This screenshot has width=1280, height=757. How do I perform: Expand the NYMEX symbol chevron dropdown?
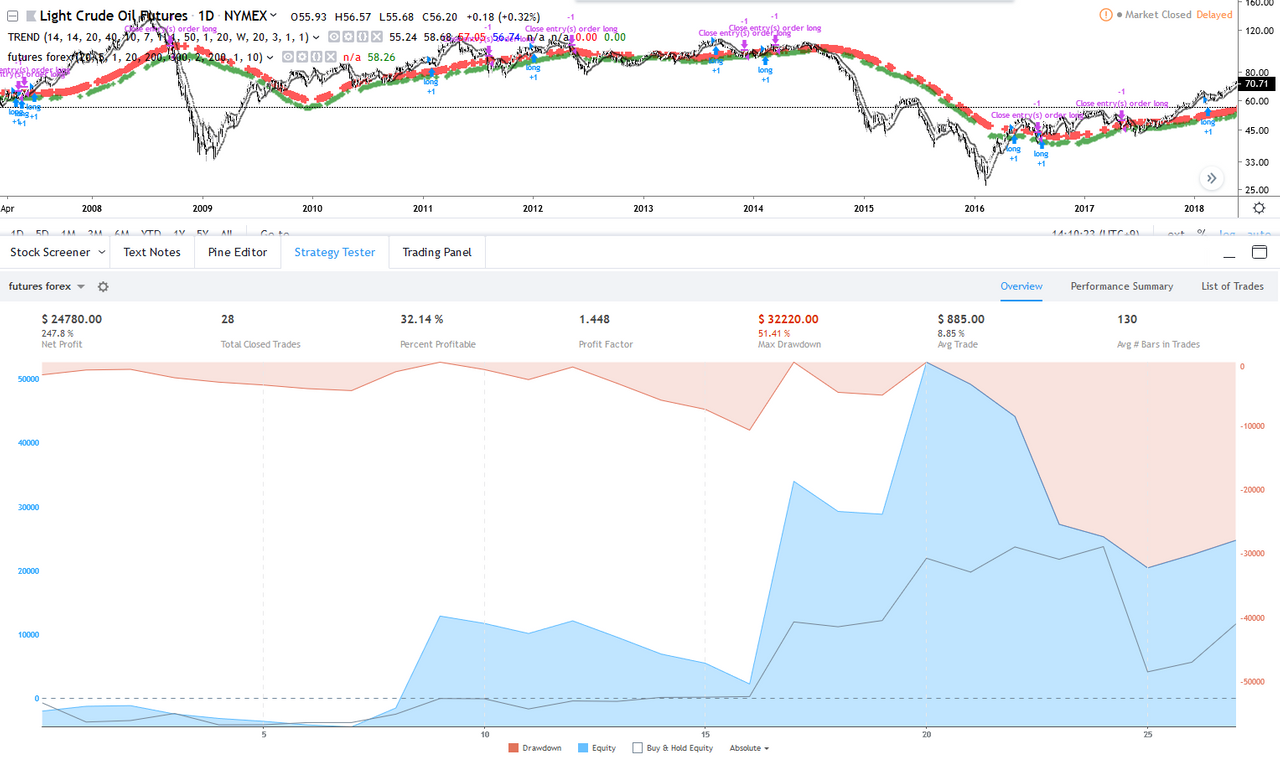pos(272,15)
